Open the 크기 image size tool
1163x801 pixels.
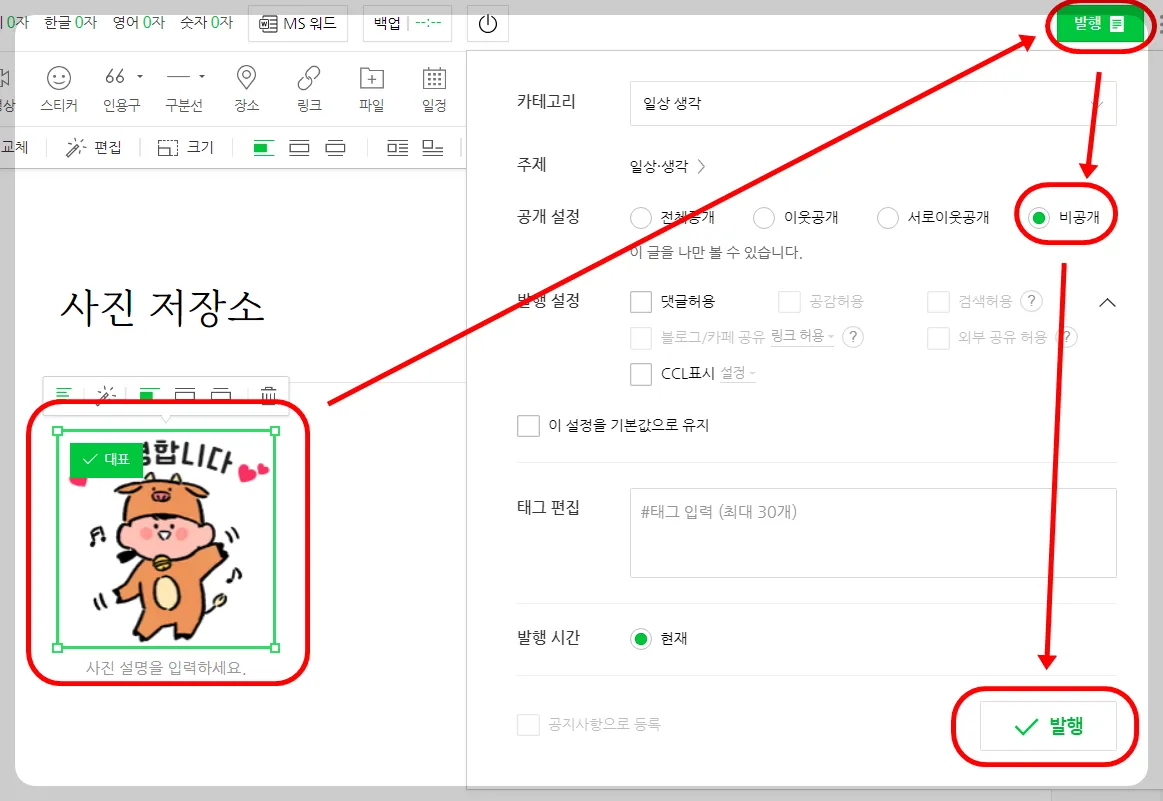coord(185,148)
